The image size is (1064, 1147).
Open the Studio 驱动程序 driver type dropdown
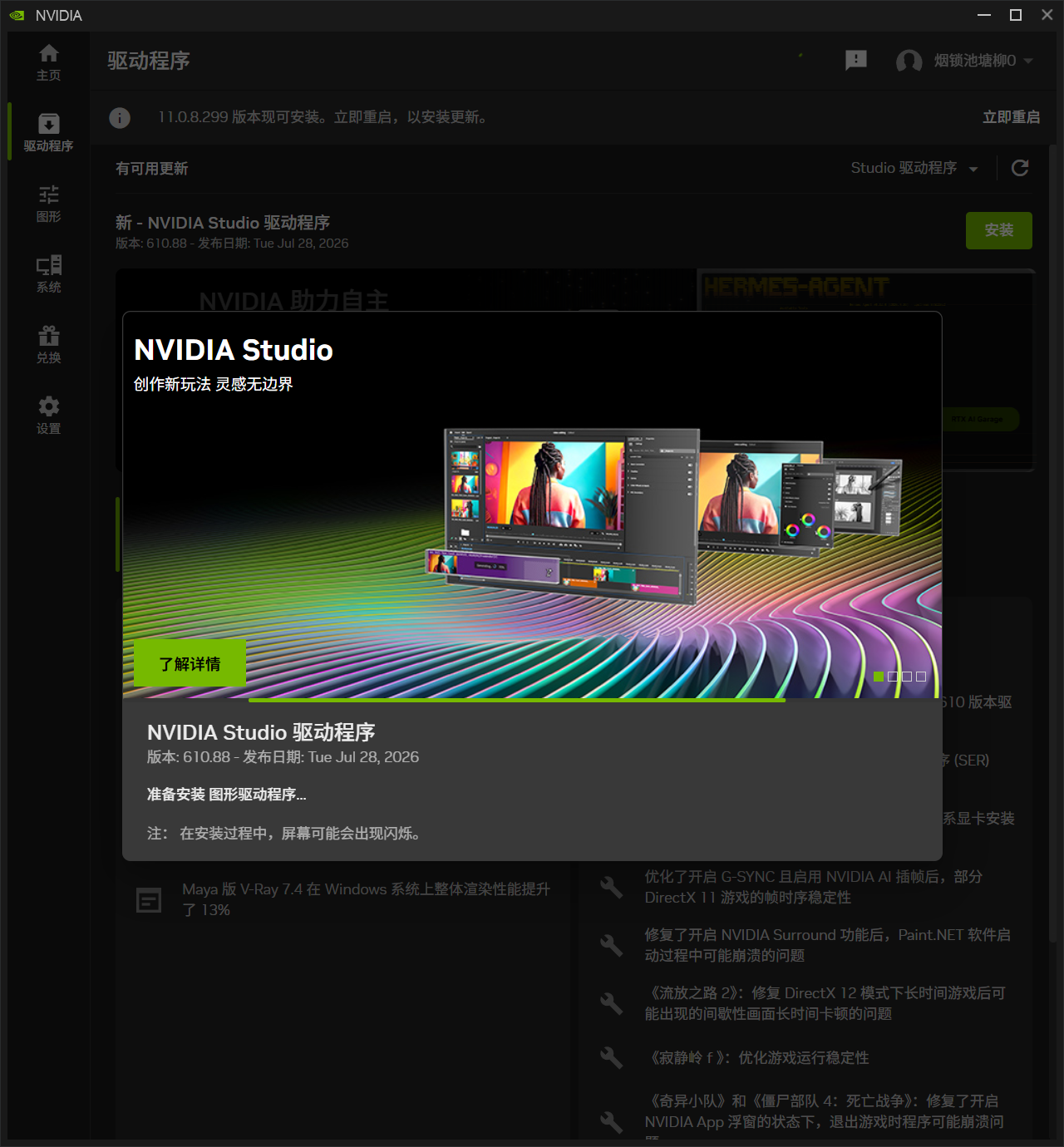(914, 168)
